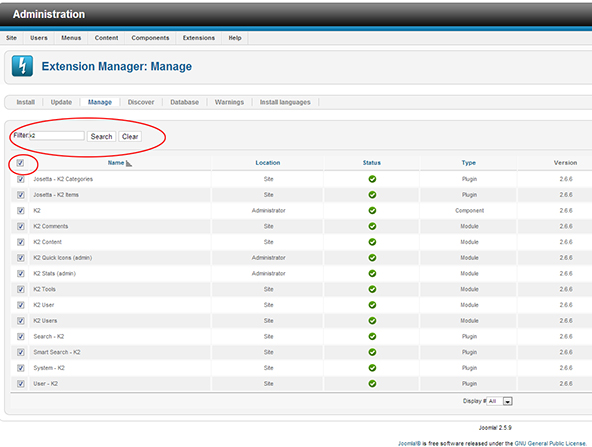Screen dimensions: 592x447
Task: Sort extensions by Location column
Action: [x=268, y=163]
